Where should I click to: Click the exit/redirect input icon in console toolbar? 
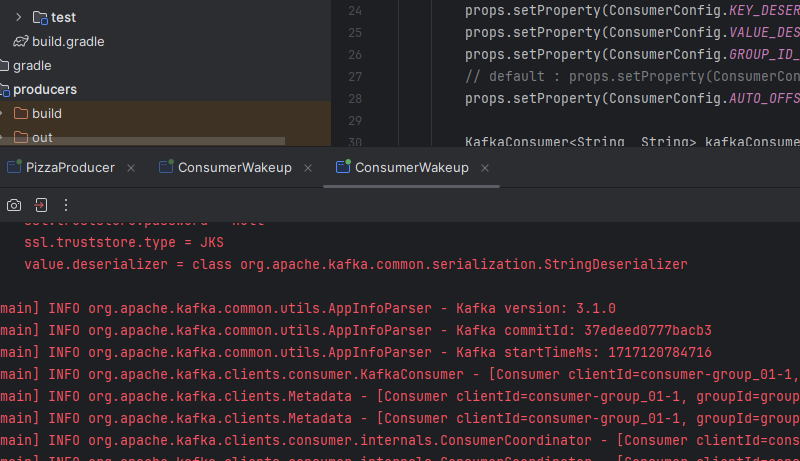coord(41,205)
